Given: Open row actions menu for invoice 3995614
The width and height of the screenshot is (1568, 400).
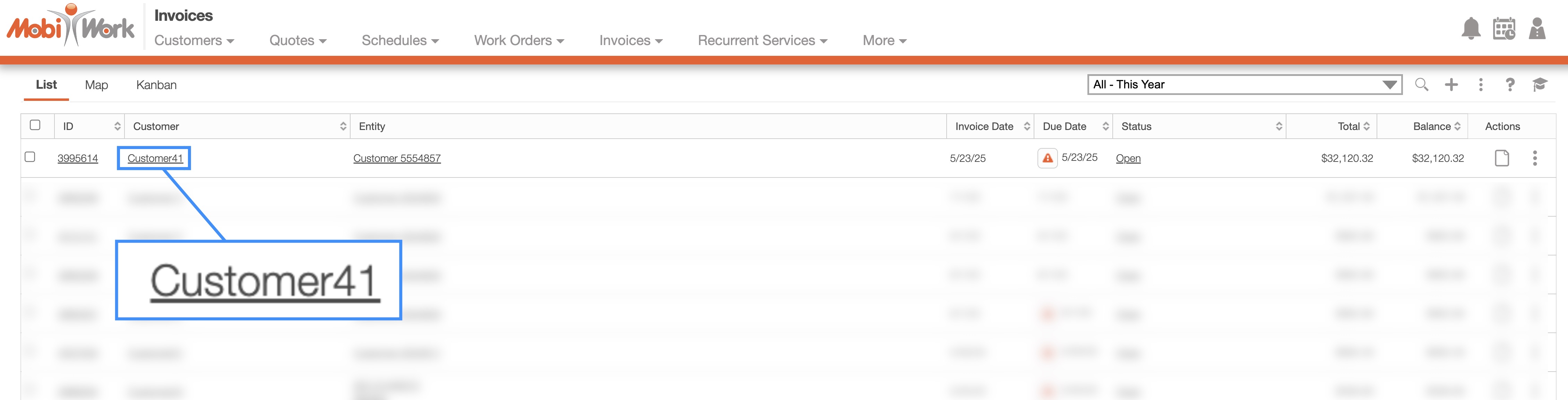Looking at the screenshot, I should tap(1534, 158).
